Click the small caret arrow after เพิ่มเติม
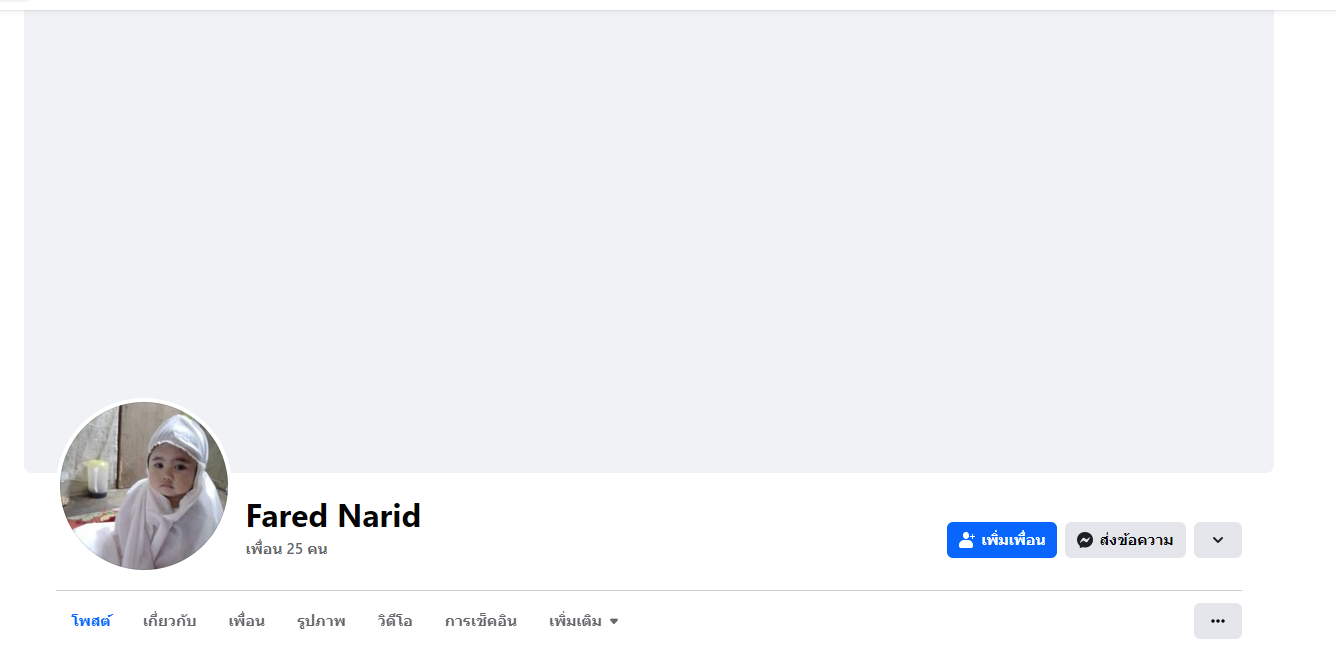 click(614, 622)
